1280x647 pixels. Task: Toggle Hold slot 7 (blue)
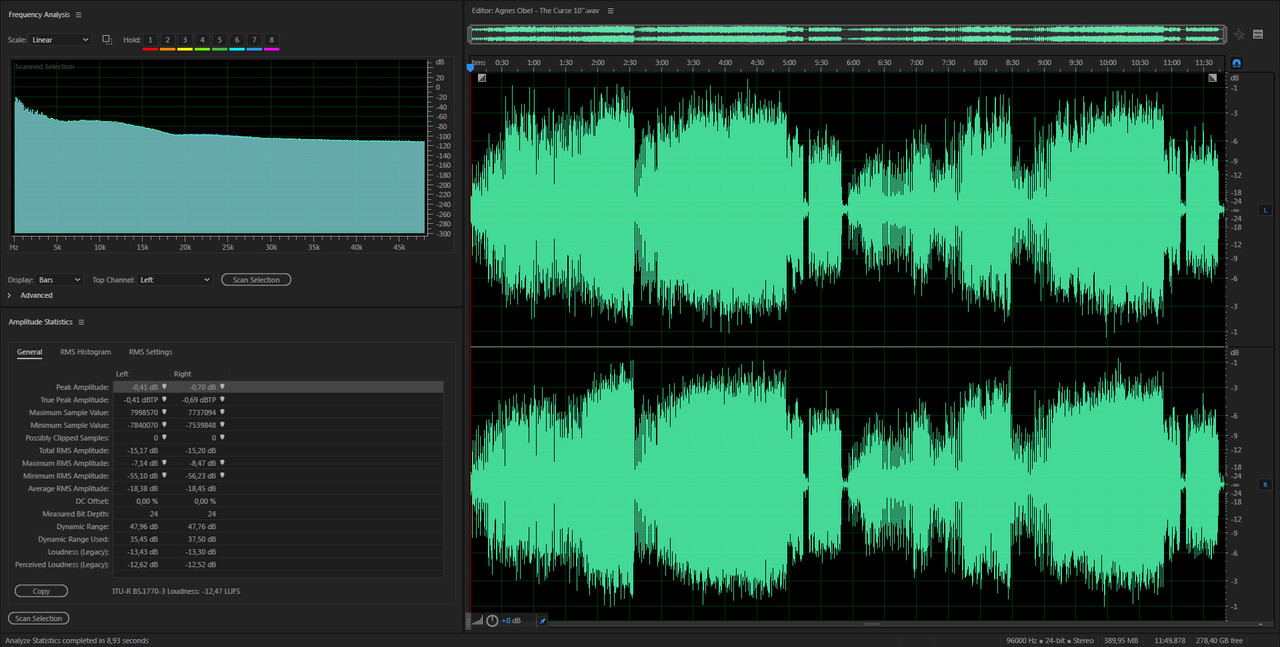(x=254, y=40)
